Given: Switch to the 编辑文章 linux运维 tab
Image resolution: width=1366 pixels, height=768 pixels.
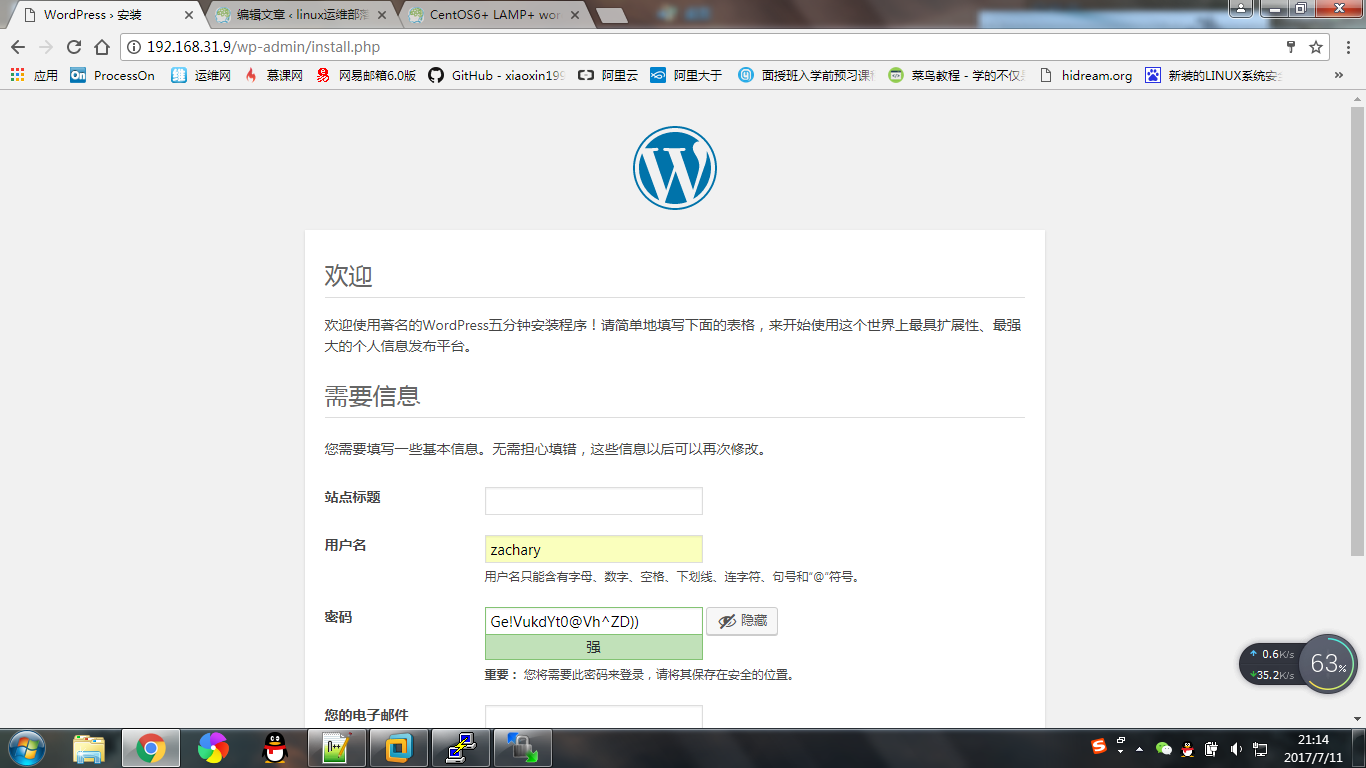Looking at the screenshot, I should [300, 15].
